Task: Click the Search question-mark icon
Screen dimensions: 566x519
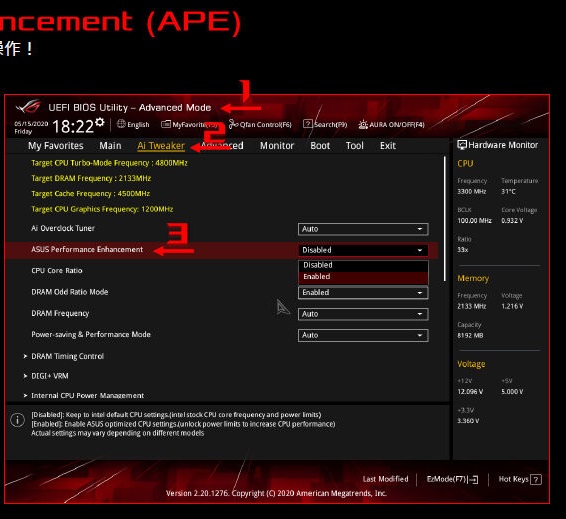Action: coord(308,124)
